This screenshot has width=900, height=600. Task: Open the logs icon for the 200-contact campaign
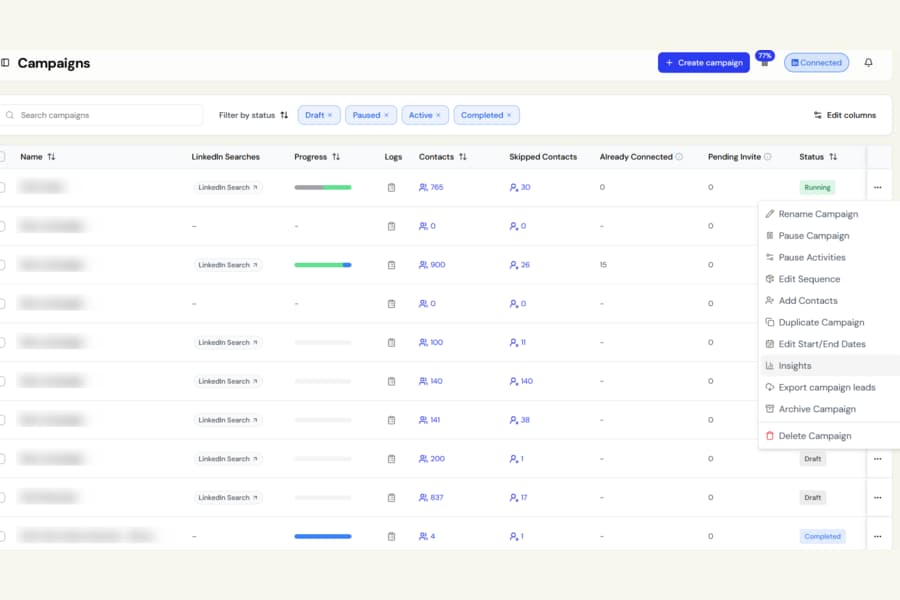(391, 459)
